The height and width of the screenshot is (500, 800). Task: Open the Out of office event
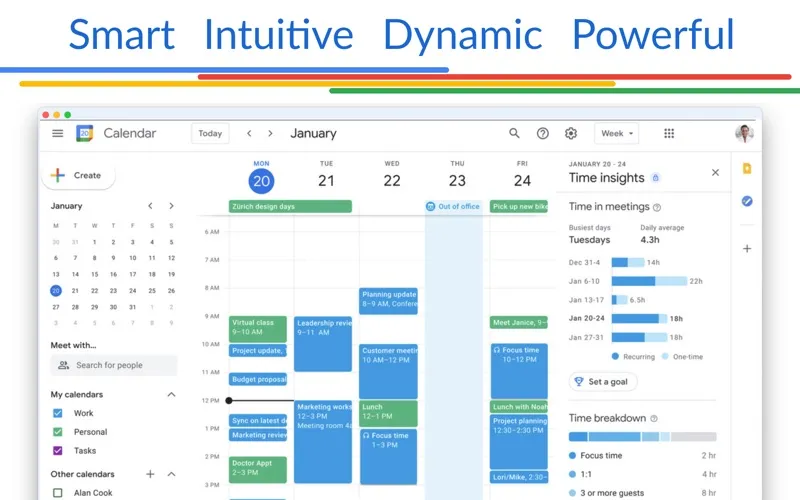454,206
